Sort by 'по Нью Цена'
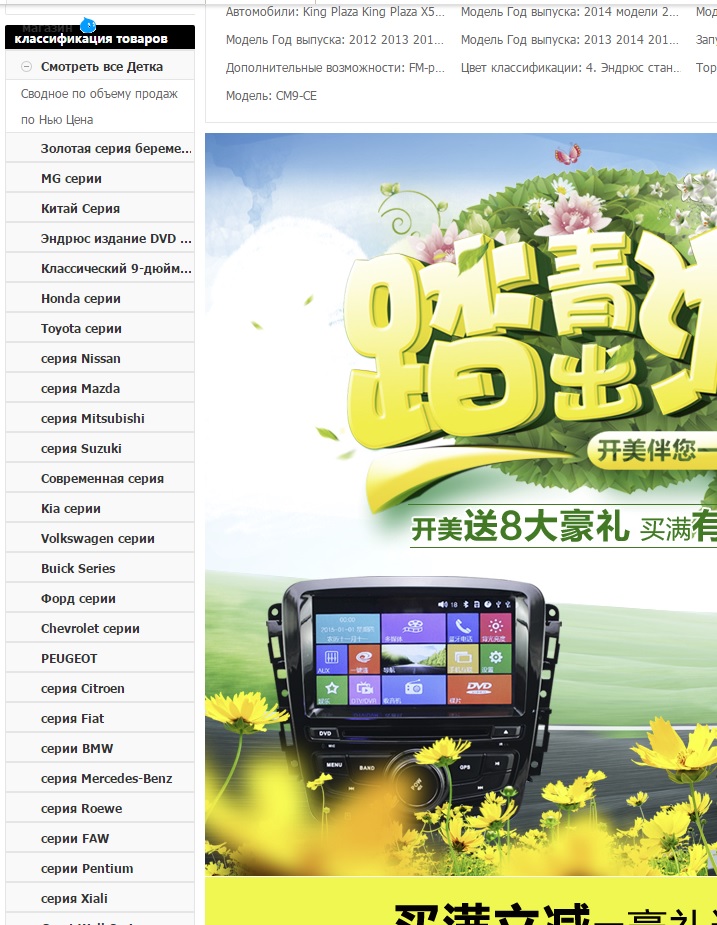The height and width of the screenshot is (925, 717). click(57, 119)
